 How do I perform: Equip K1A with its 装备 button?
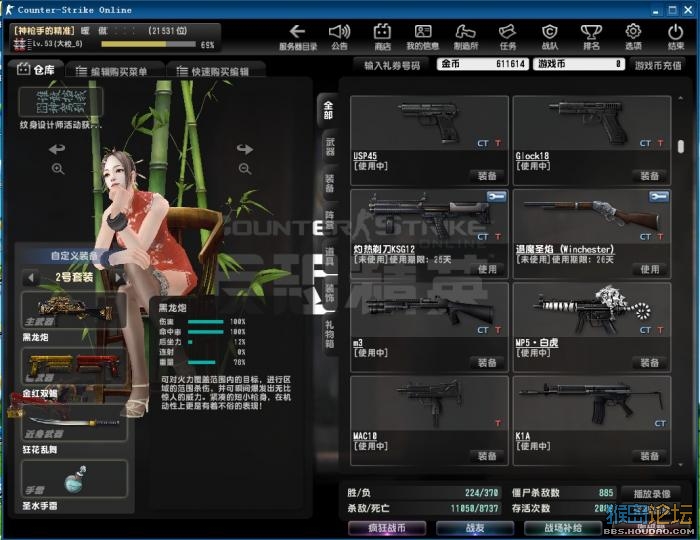[x=650, y=456]
